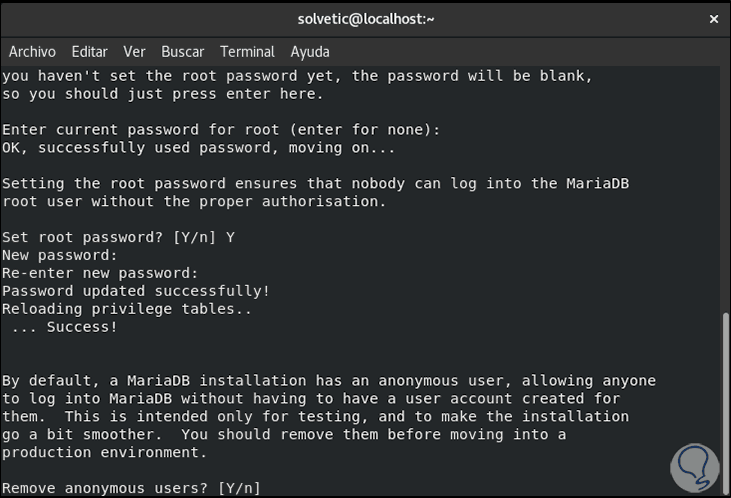
Task: Open the Terminal menu
Action: [247, 52]
